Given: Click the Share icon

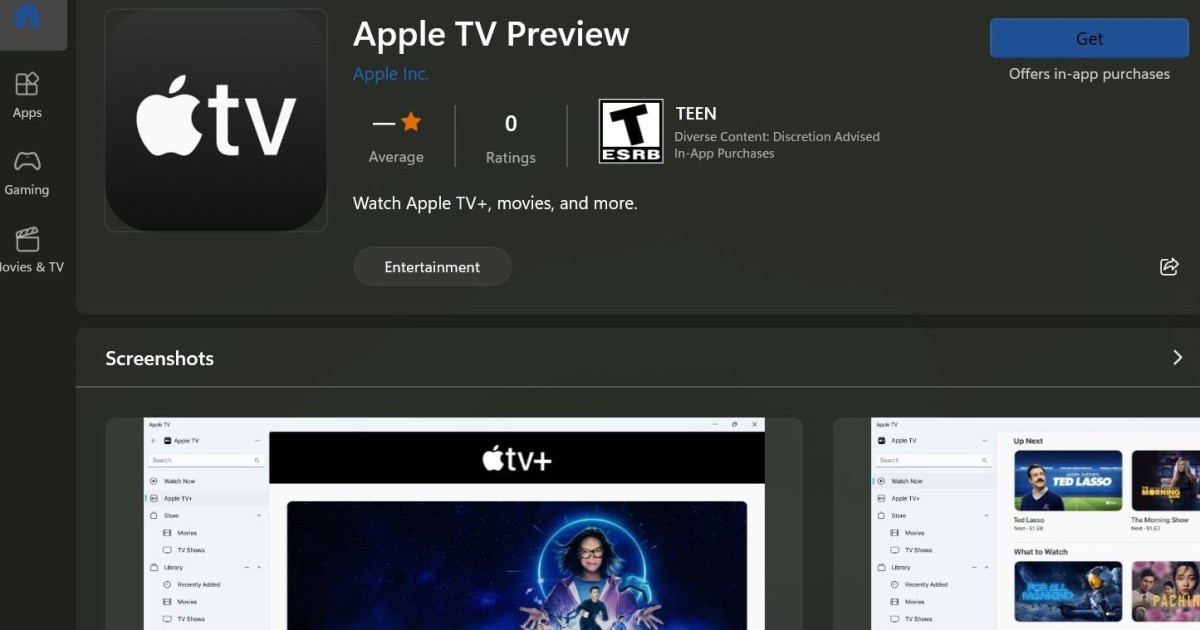Looking at the screenshot, I should click(1168, 266).
